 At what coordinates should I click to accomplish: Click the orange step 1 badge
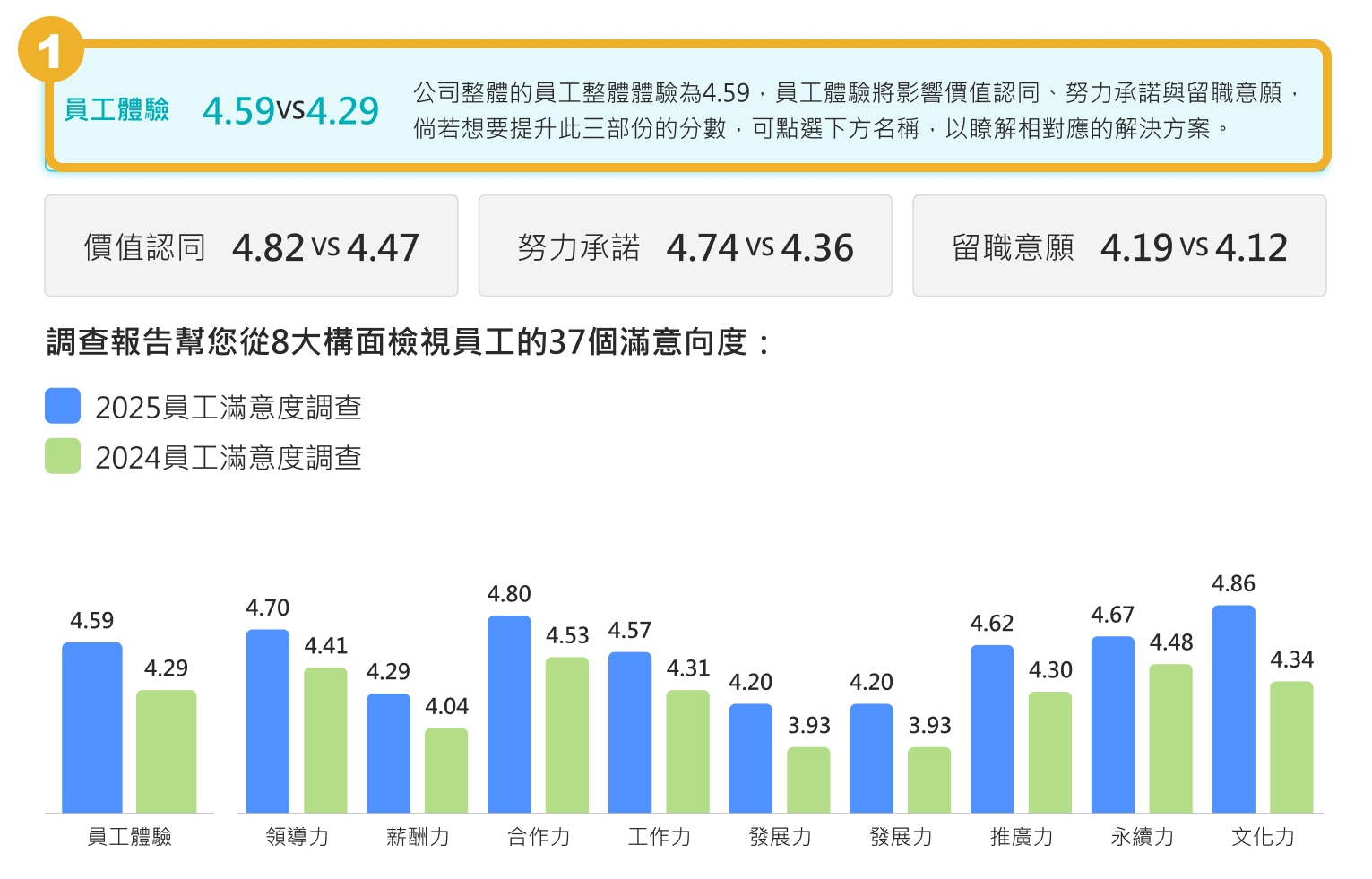[50, 50]
